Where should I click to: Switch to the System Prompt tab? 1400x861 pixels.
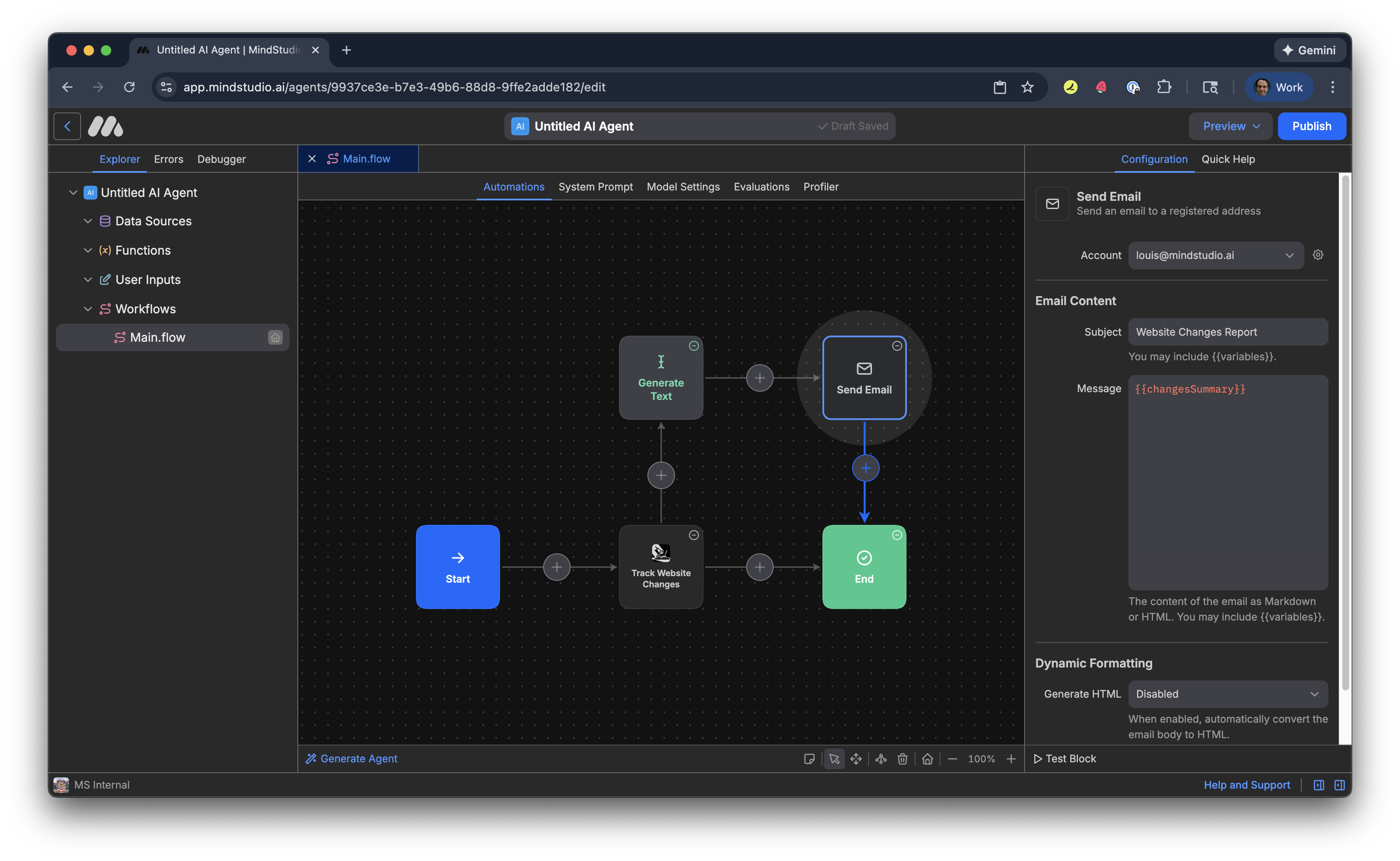coord(595,187)
